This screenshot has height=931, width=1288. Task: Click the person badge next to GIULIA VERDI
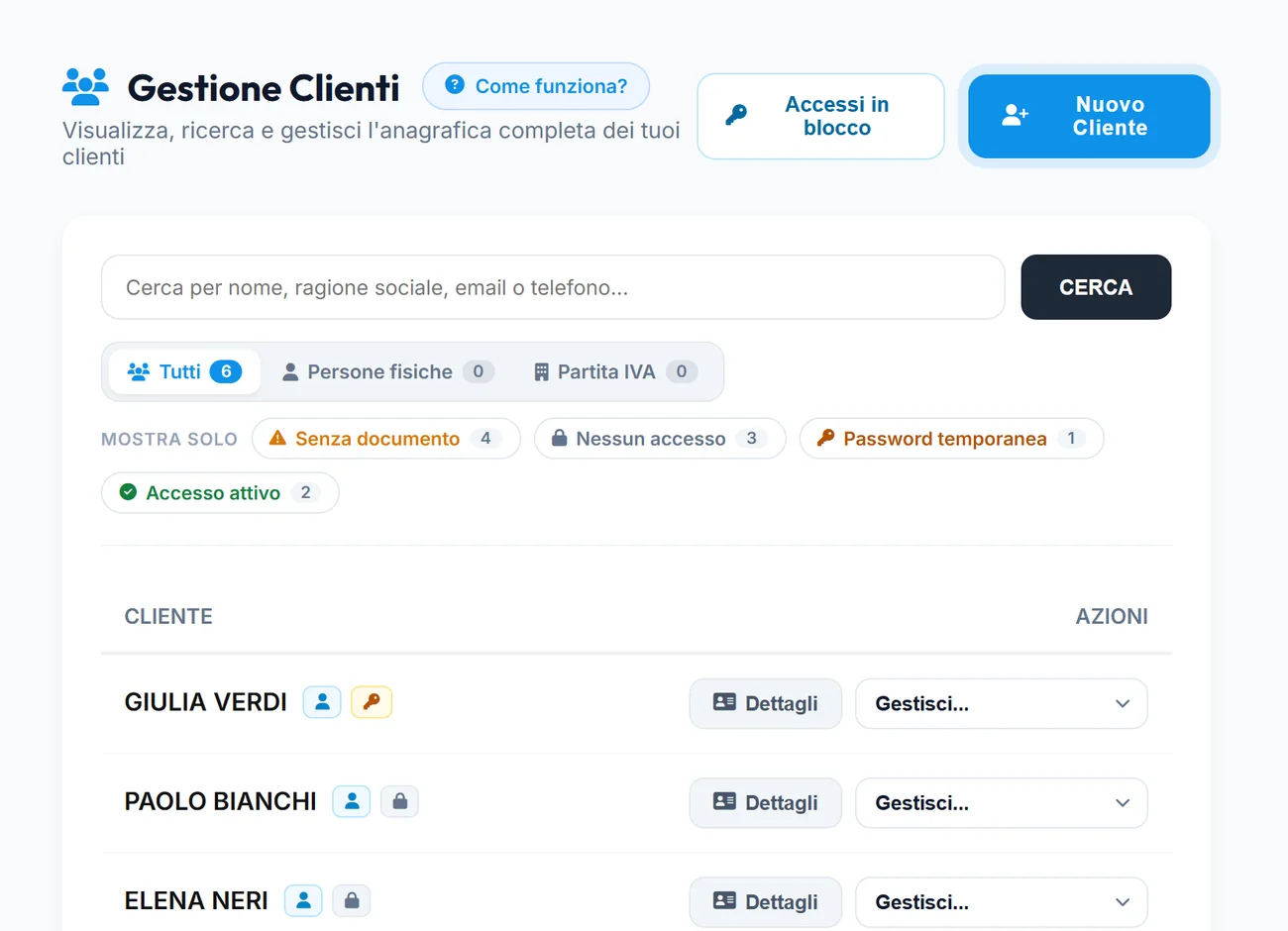(x=322, y=702)
